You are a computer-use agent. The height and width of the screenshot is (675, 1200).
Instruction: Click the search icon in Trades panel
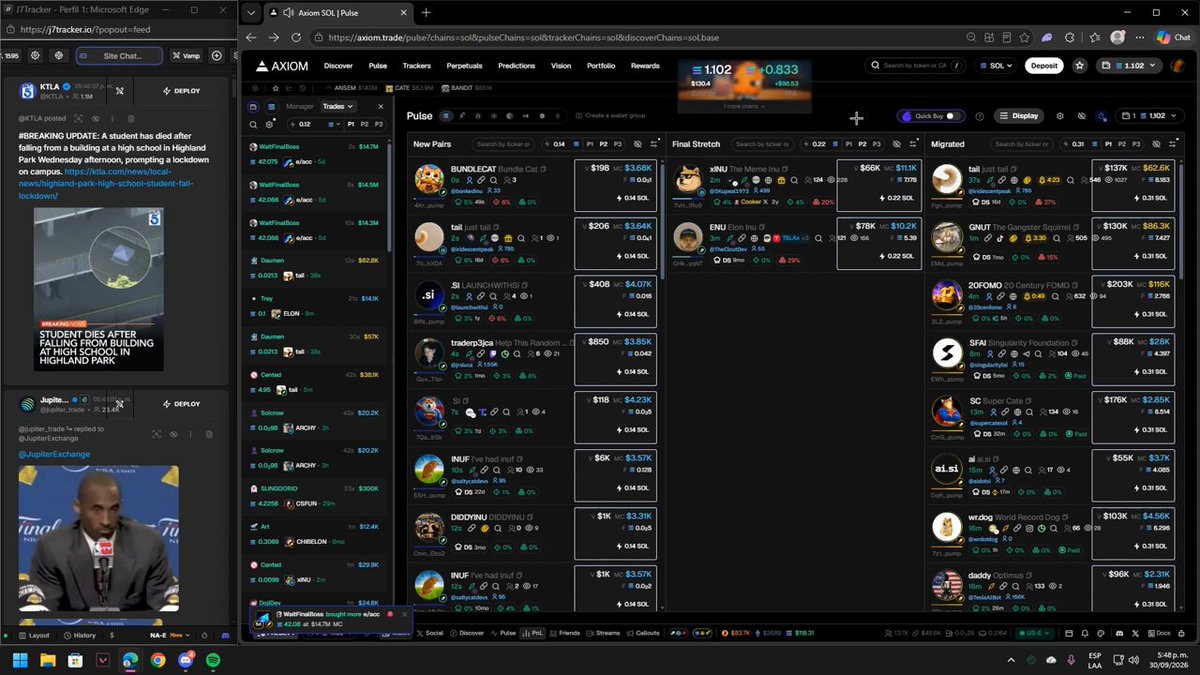click(x=255, y=124)
